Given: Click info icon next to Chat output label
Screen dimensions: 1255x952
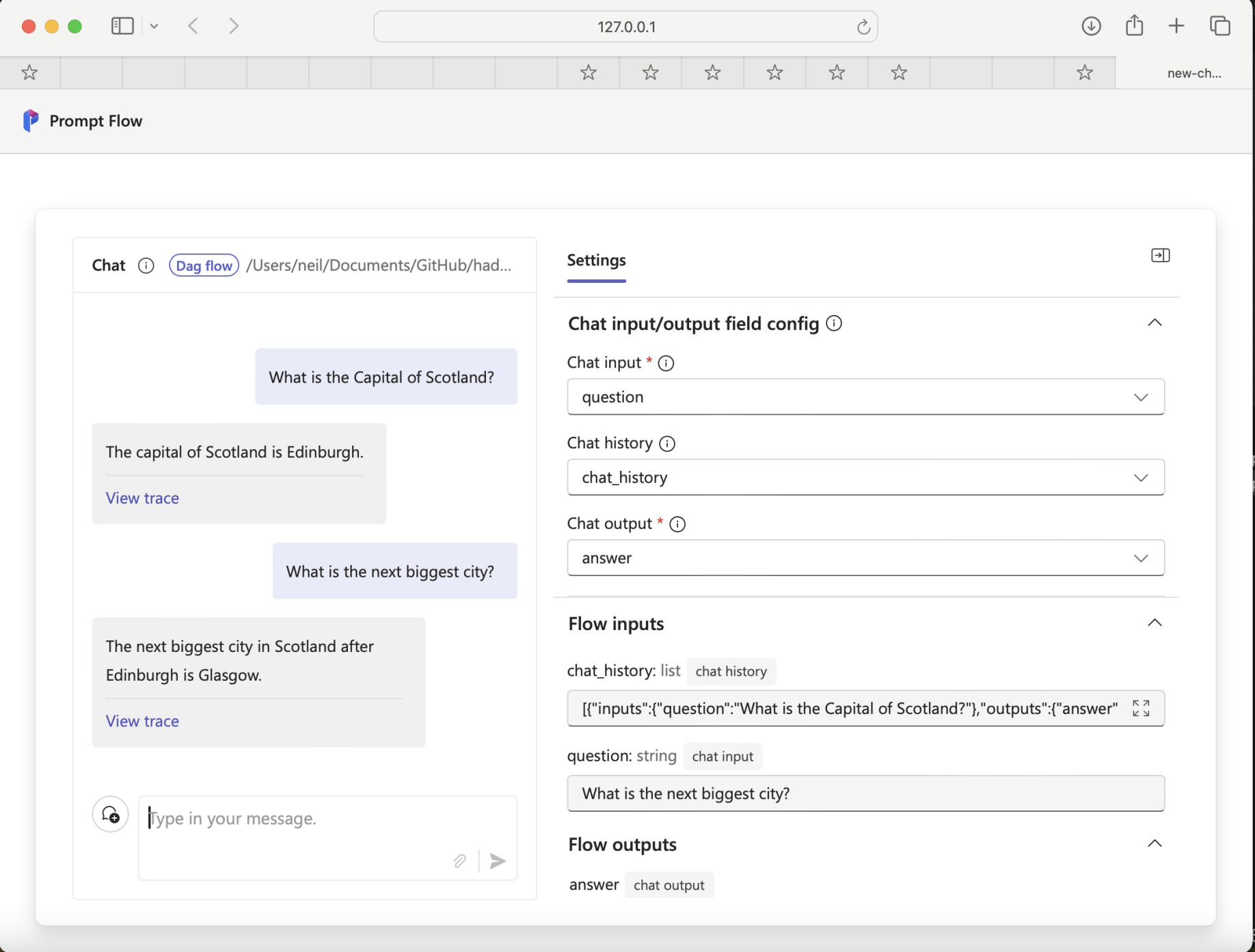Looking at the screenshot, I should (x=677, y=524).
